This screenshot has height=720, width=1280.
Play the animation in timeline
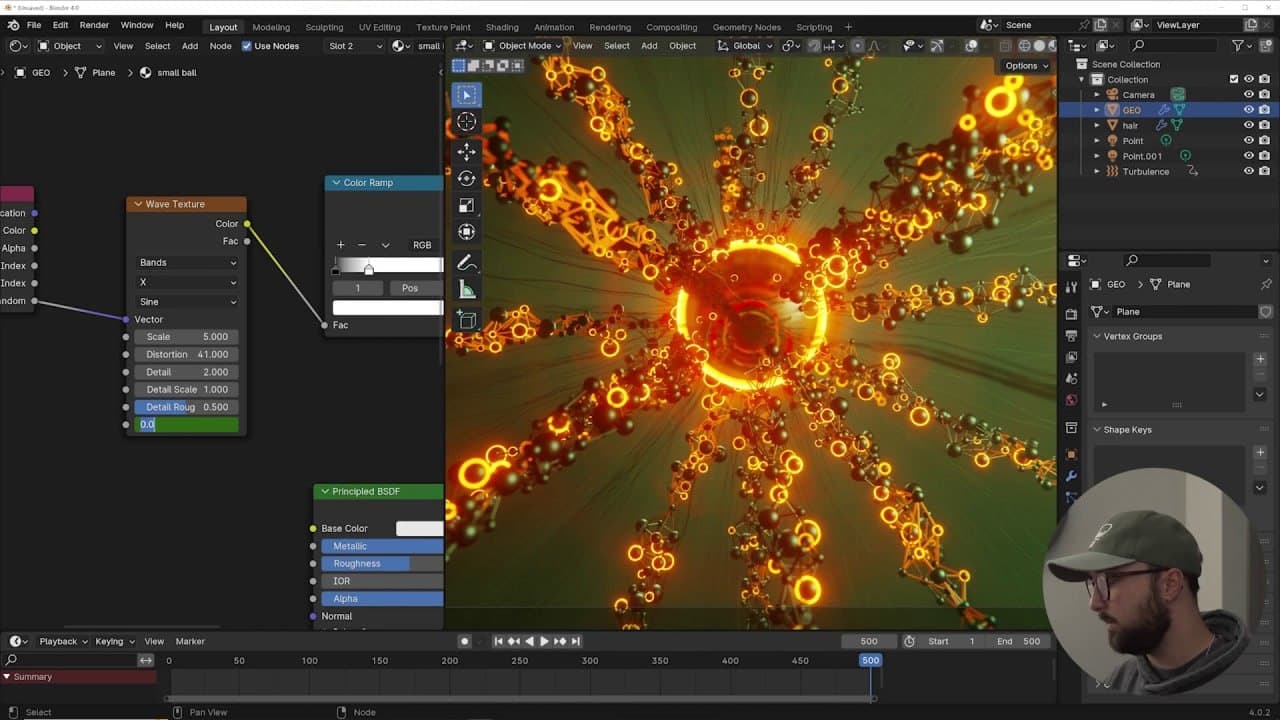544,641
